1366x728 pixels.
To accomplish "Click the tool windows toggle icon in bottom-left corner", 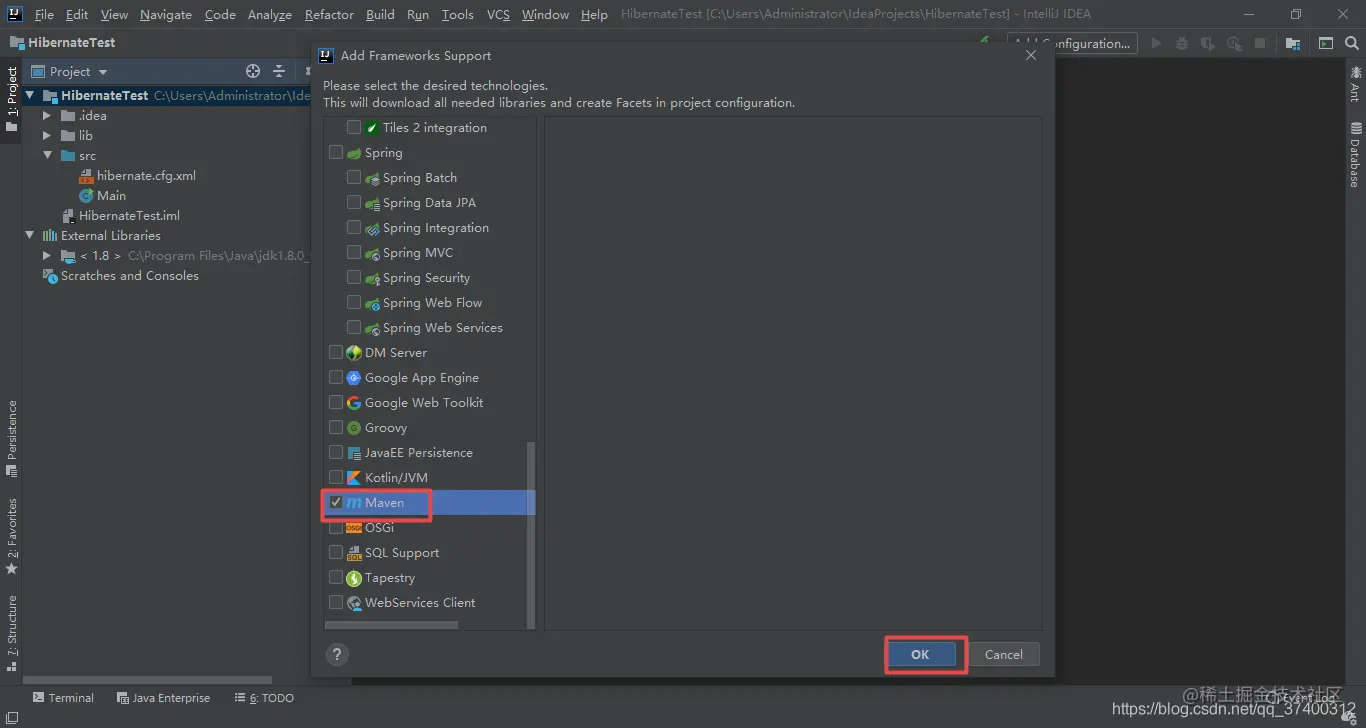I will (x=10, y=720).
